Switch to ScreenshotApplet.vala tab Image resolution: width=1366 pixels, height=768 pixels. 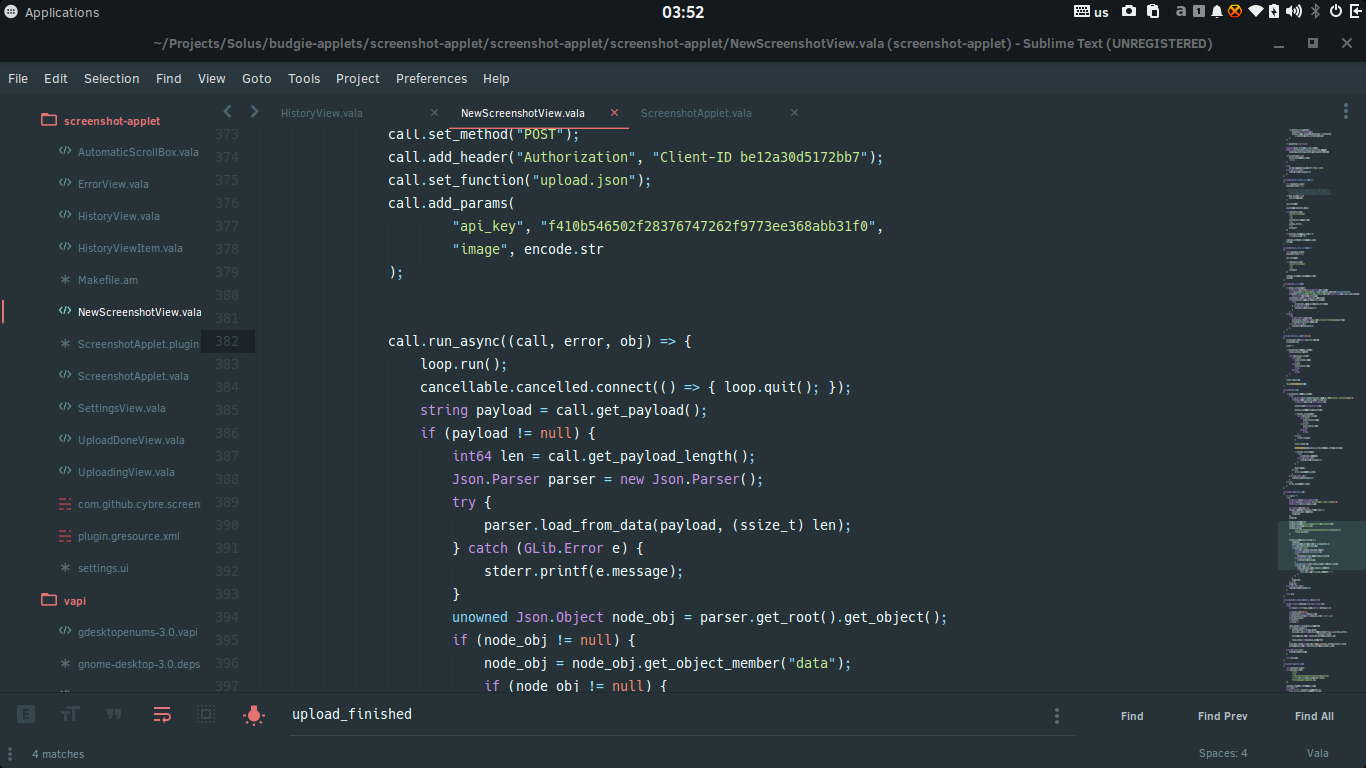tap(696, 113)
